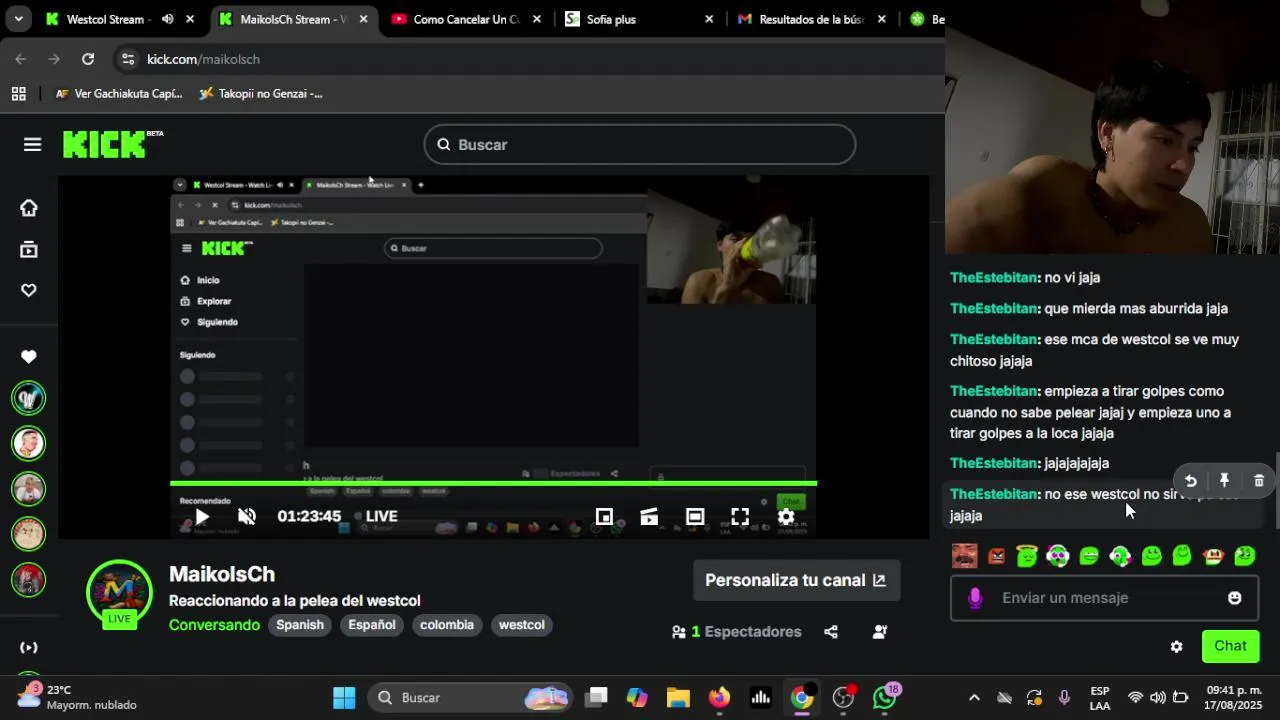This screenshot has width=1280, height=720.
Task: Click the MaikolsCh channel avatar
Action: point(119,592)
